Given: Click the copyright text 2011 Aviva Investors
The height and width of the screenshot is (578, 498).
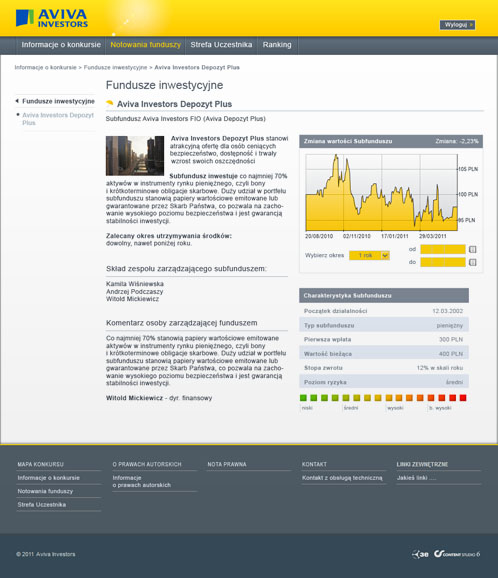Looking at the screenshot, I should tap(46, 554).
